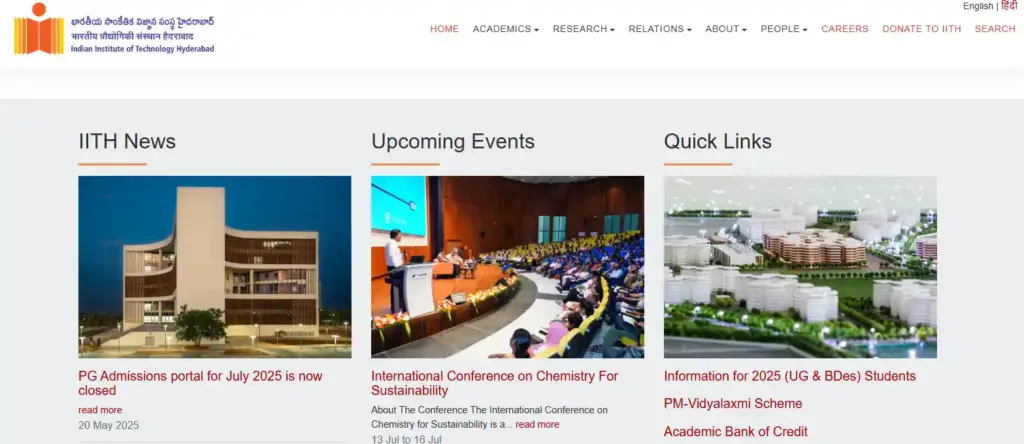Viewport: 1024px width, 444px height.
Task: Read more about PG Admissions news
Action: coord(100,410)
